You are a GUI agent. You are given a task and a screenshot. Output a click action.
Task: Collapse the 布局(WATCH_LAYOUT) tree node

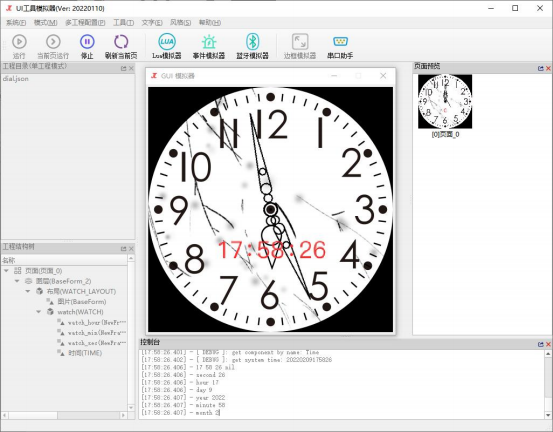click(x=28, y=291)
